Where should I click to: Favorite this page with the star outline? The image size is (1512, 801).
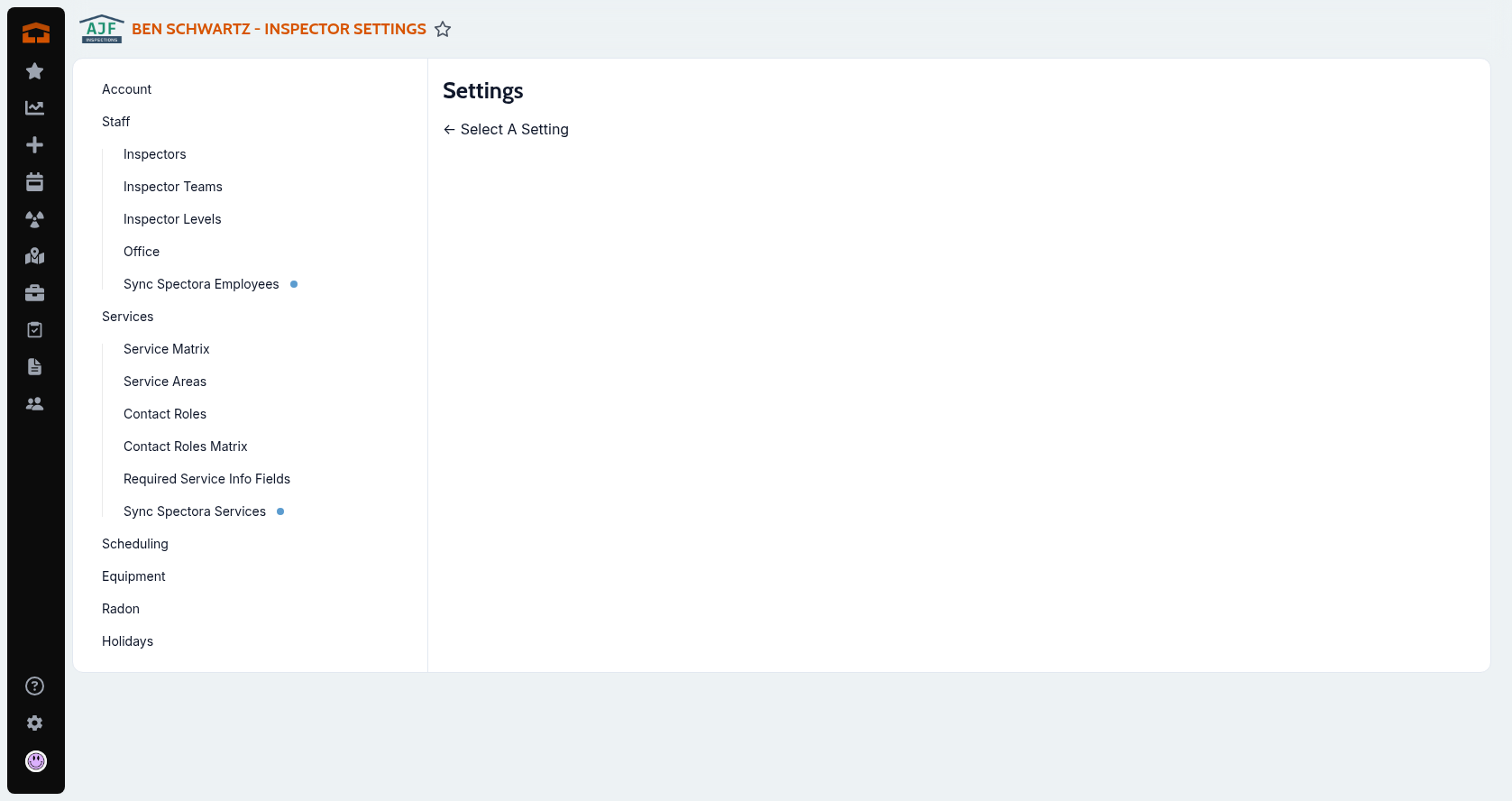pos(443,30)
